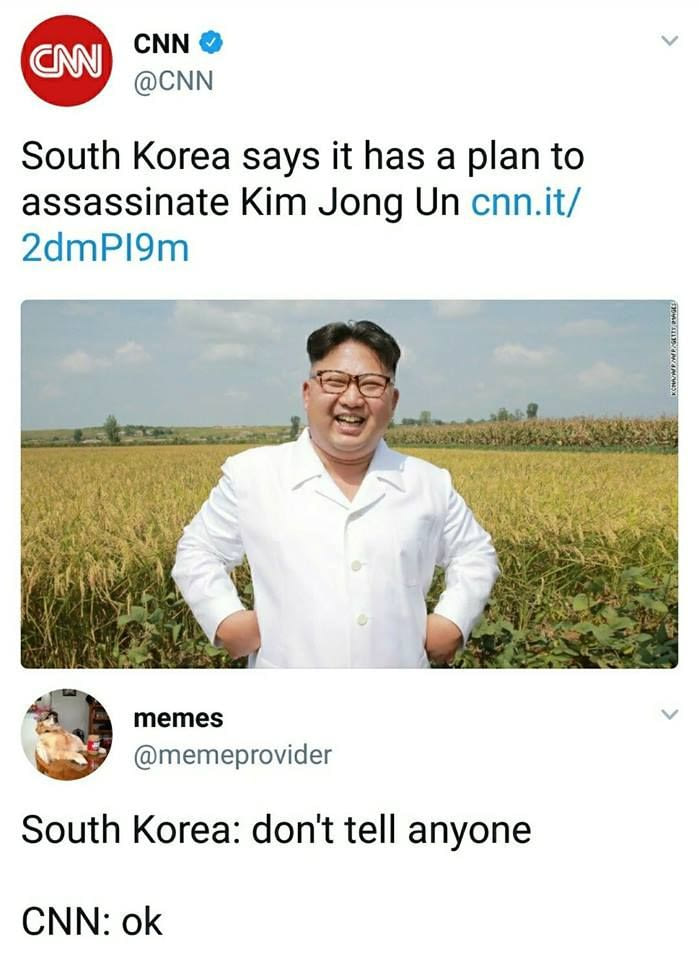This screenshot has width=699, height=960.
Task: Open the memes display name profile
Action: (x=178, y=718)
